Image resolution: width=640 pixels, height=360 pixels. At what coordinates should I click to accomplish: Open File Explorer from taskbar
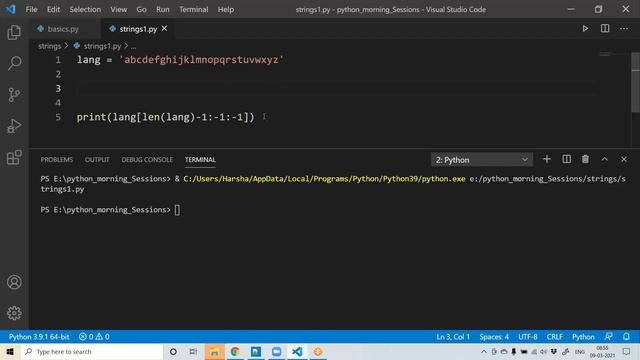[214, 351]
